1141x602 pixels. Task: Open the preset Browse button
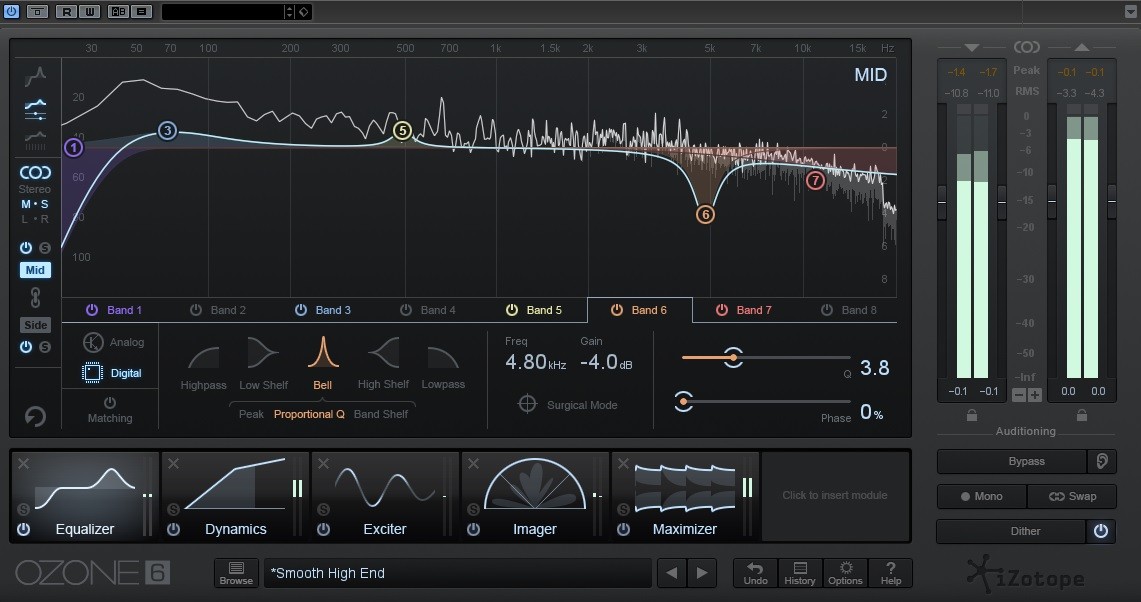tap(236, 573)
